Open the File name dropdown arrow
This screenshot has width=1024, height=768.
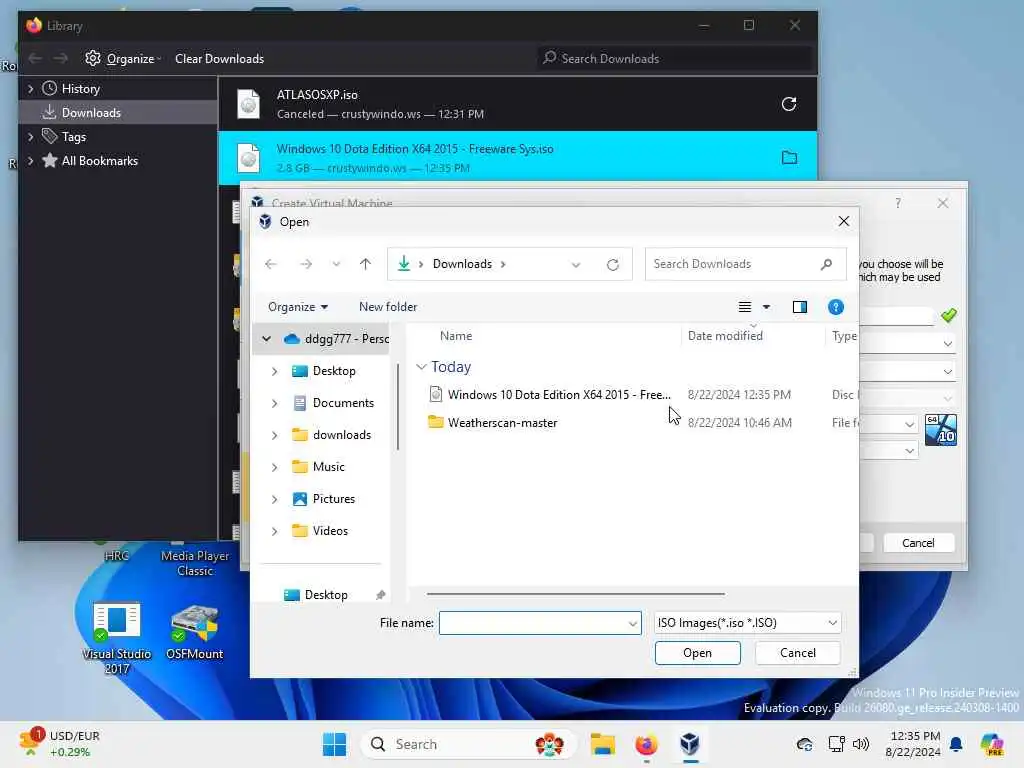(633, 624)
